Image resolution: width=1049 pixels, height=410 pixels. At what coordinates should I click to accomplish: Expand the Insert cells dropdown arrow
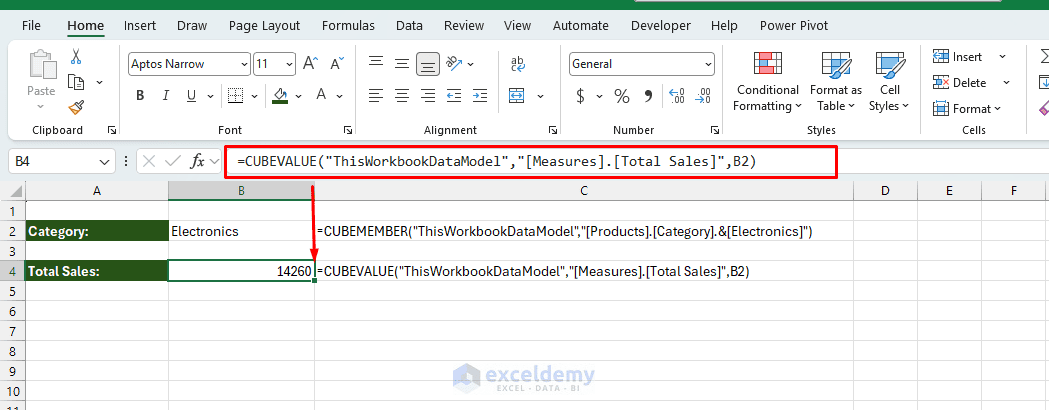[x=1002, y=57]
